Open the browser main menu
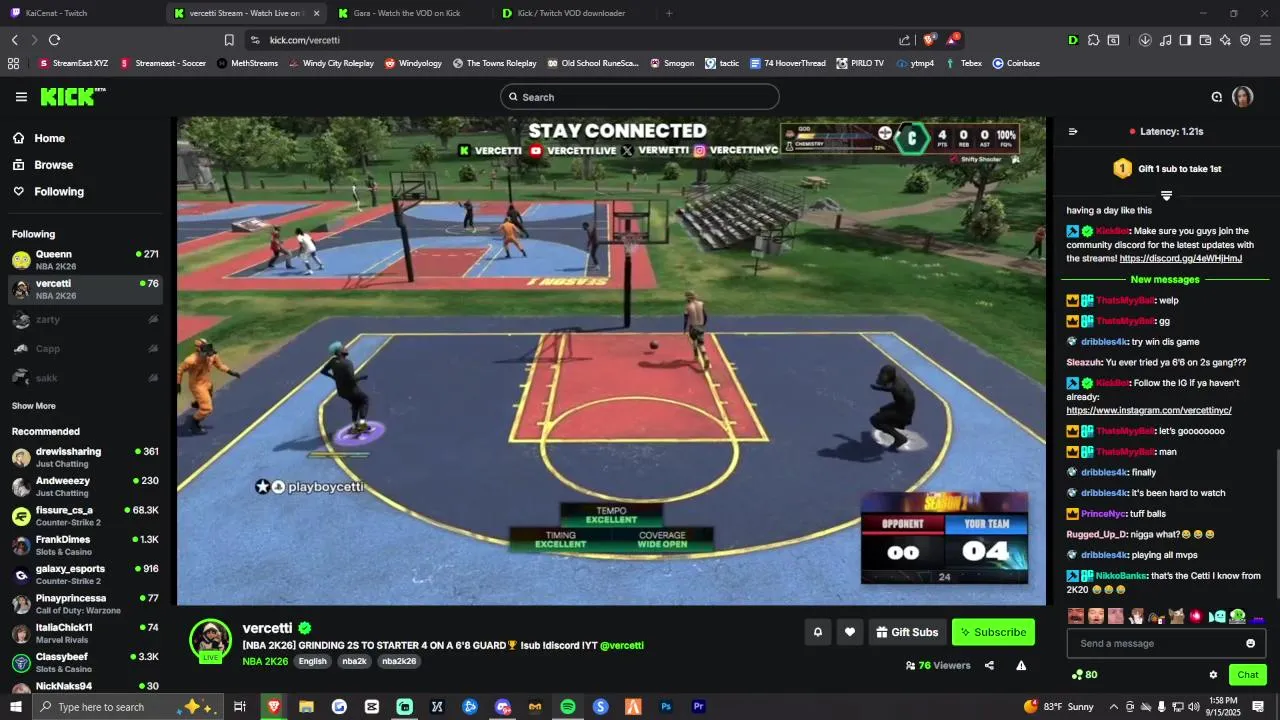 point(1265,40)
